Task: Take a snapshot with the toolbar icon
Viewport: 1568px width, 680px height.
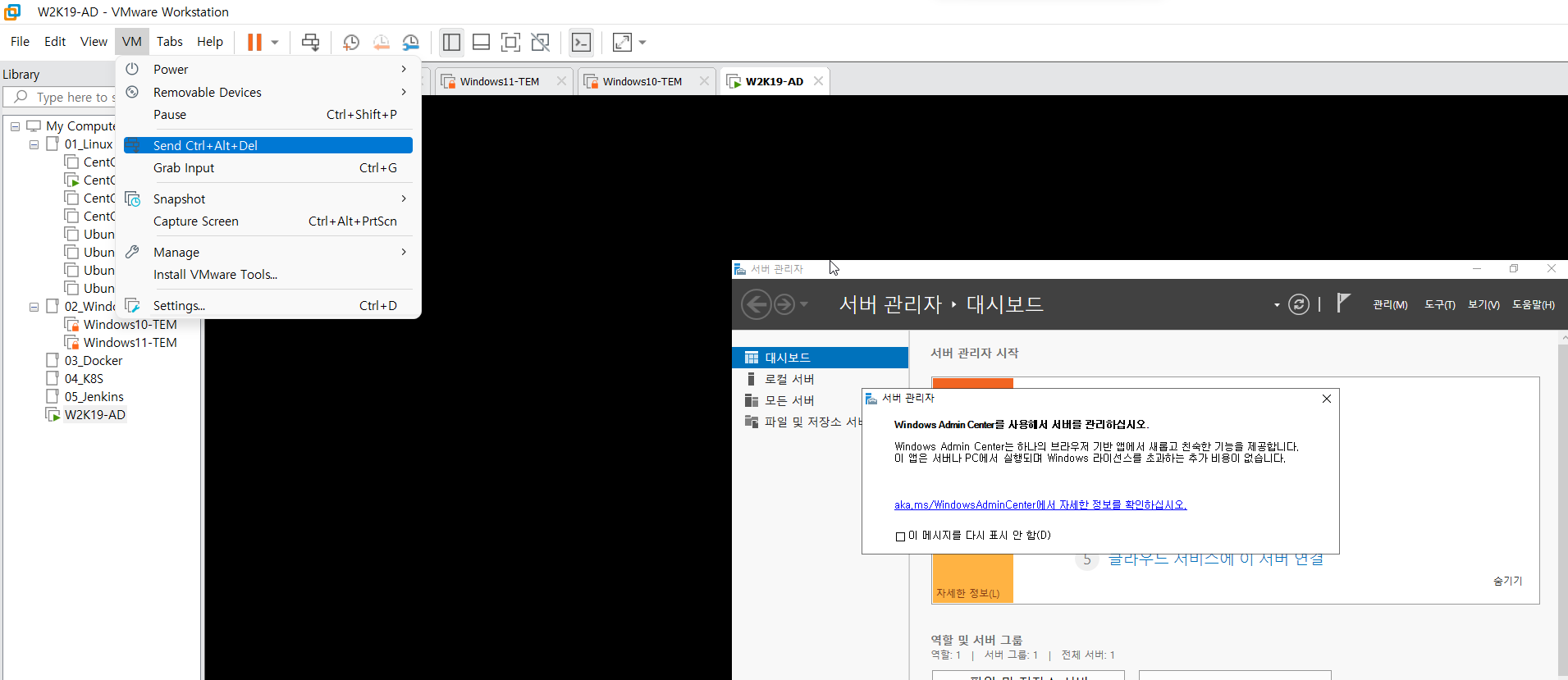Action: tap(351, 42)
